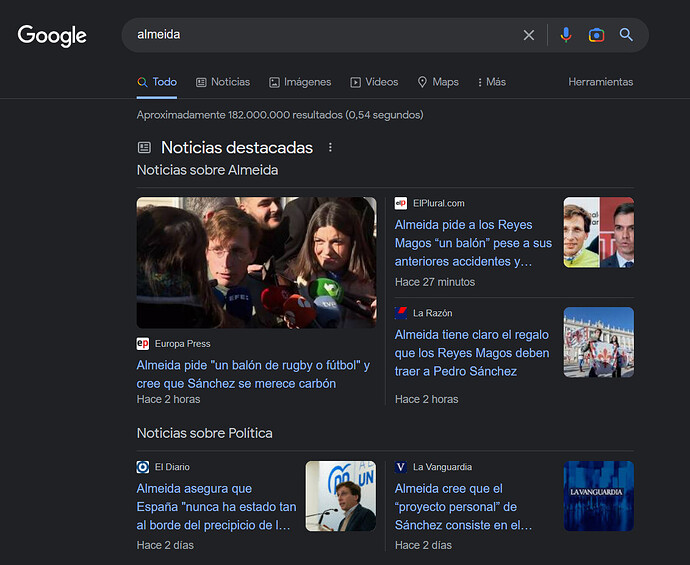Click the Noticias sobre Almeida heading
690x565 pixels.
(207, 170)
